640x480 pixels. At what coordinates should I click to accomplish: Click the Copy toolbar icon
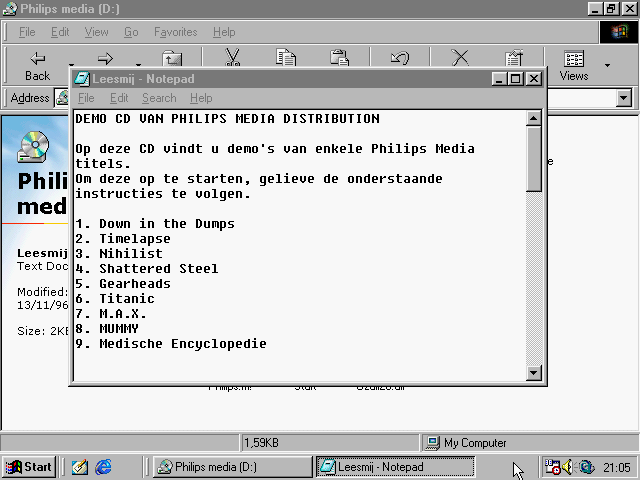[x=286, y=59]
